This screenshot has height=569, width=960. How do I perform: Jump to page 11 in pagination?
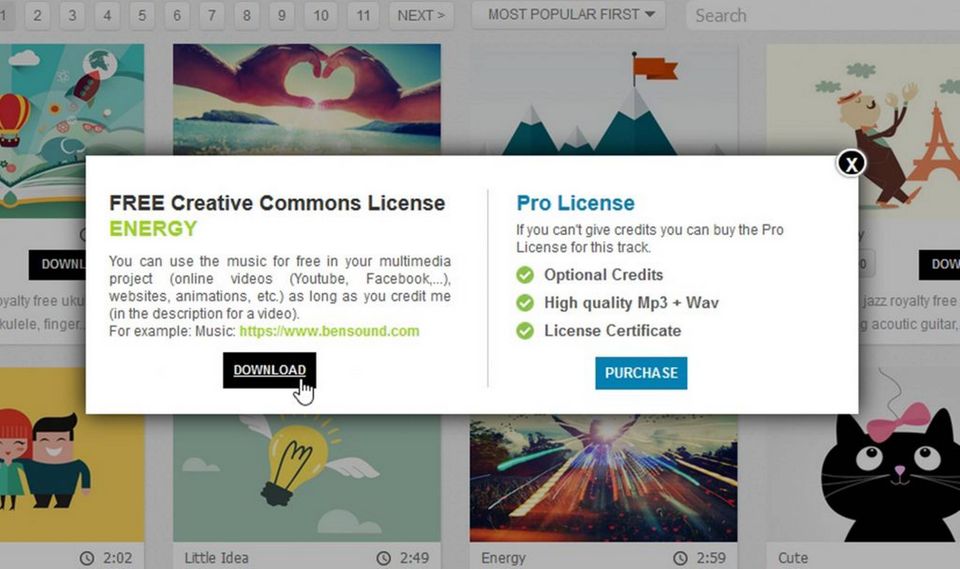[x=364, y=15]
